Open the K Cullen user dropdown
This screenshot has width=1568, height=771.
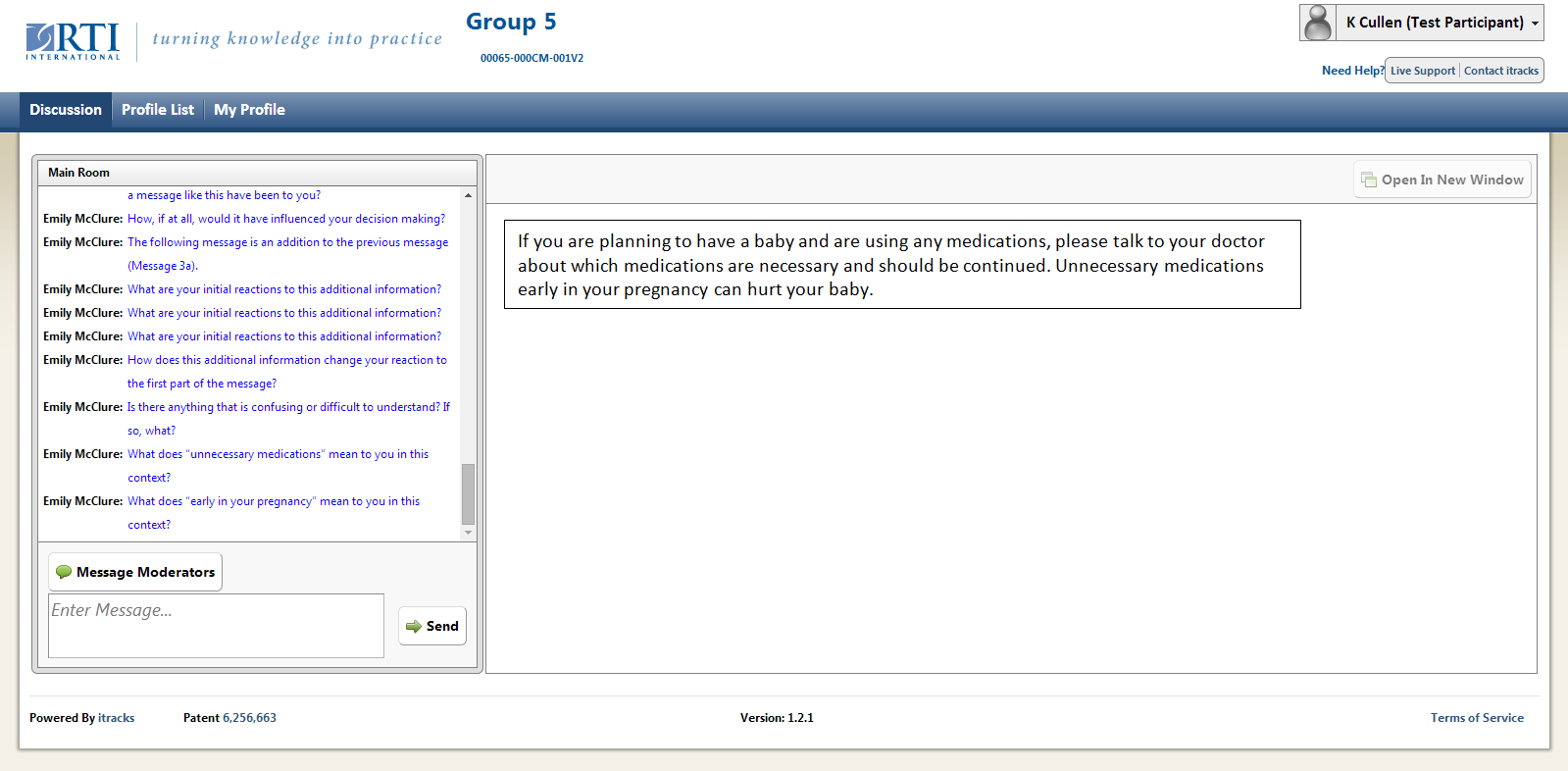tap(1422, 23)
